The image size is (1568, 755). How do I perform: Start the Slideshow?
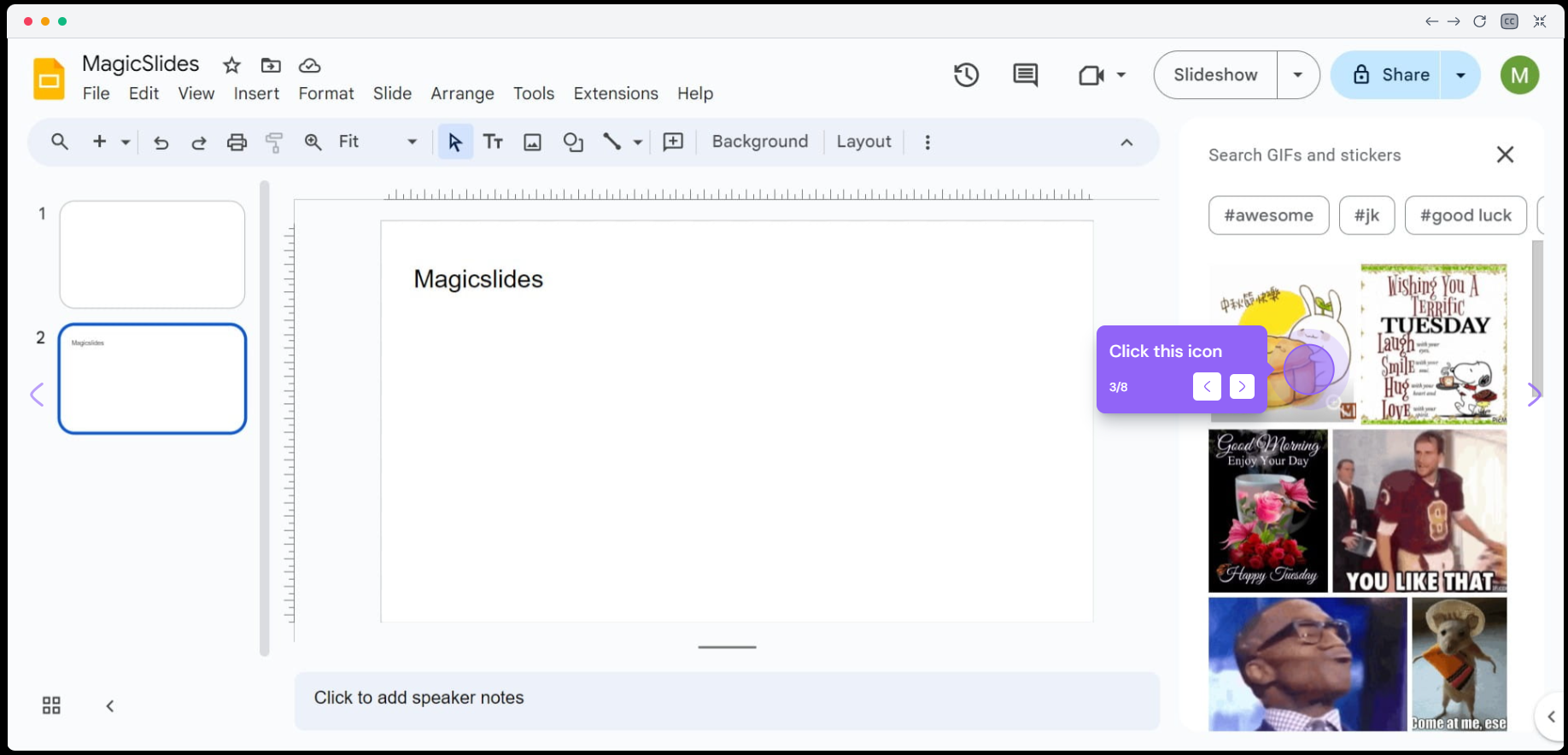click(x=1215, y=75)
